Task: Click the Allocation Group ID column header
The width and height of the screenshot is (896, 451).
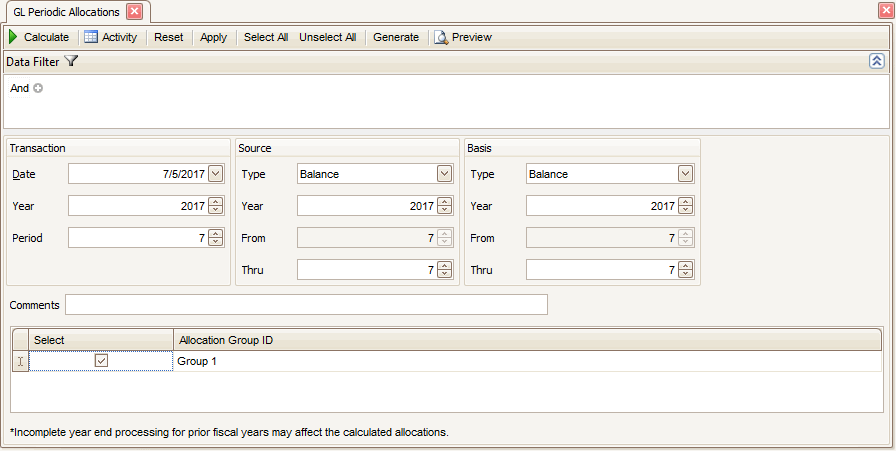Action: 226,341
